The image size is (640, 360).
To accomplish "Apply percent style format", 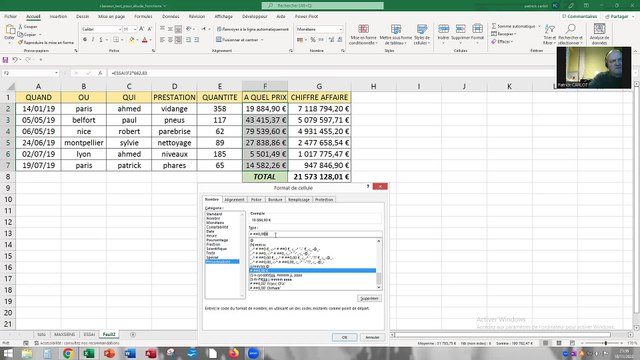I will (x=313, y=40).
